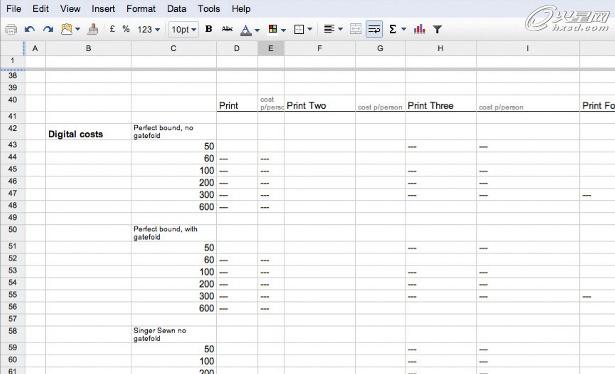Select highlighted column E header
The width and height of the screenshot is (615, 374).
coord(271,48)
